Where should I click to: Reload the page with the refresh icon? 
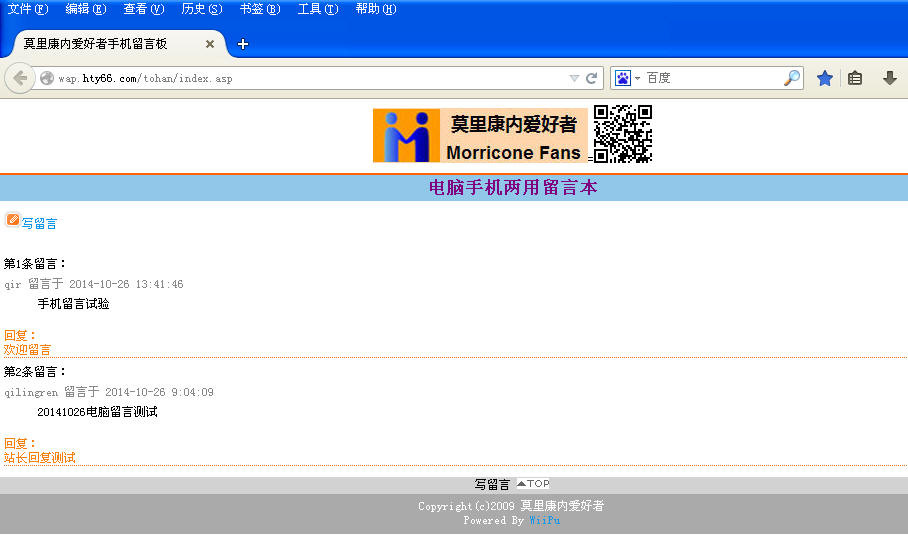tap(591, 78)
